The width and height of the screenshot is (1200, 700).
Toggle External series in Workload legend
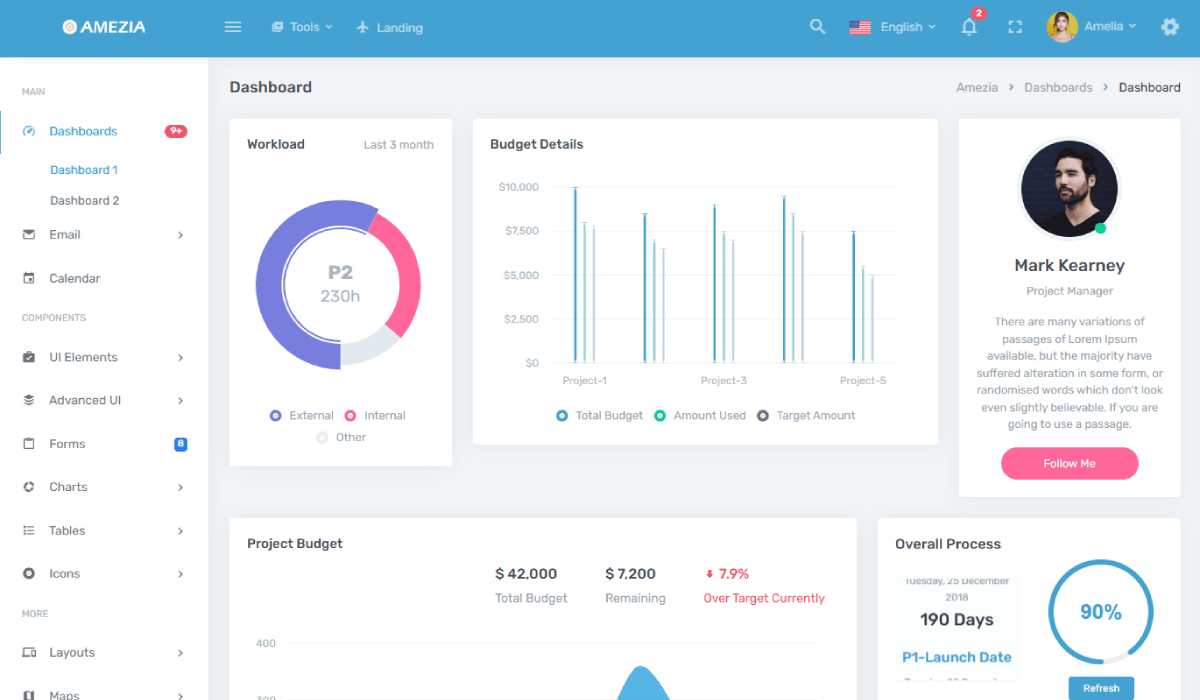pyautogui.click(x=302, y=415)
